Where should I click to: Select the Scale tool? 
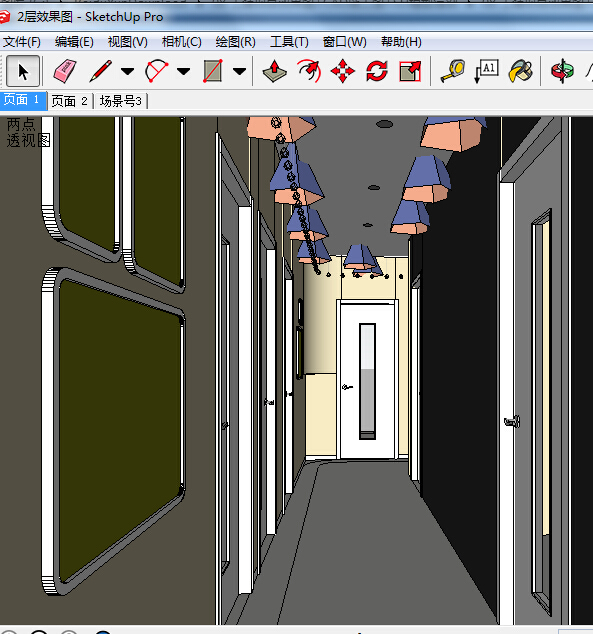point(410,71)
